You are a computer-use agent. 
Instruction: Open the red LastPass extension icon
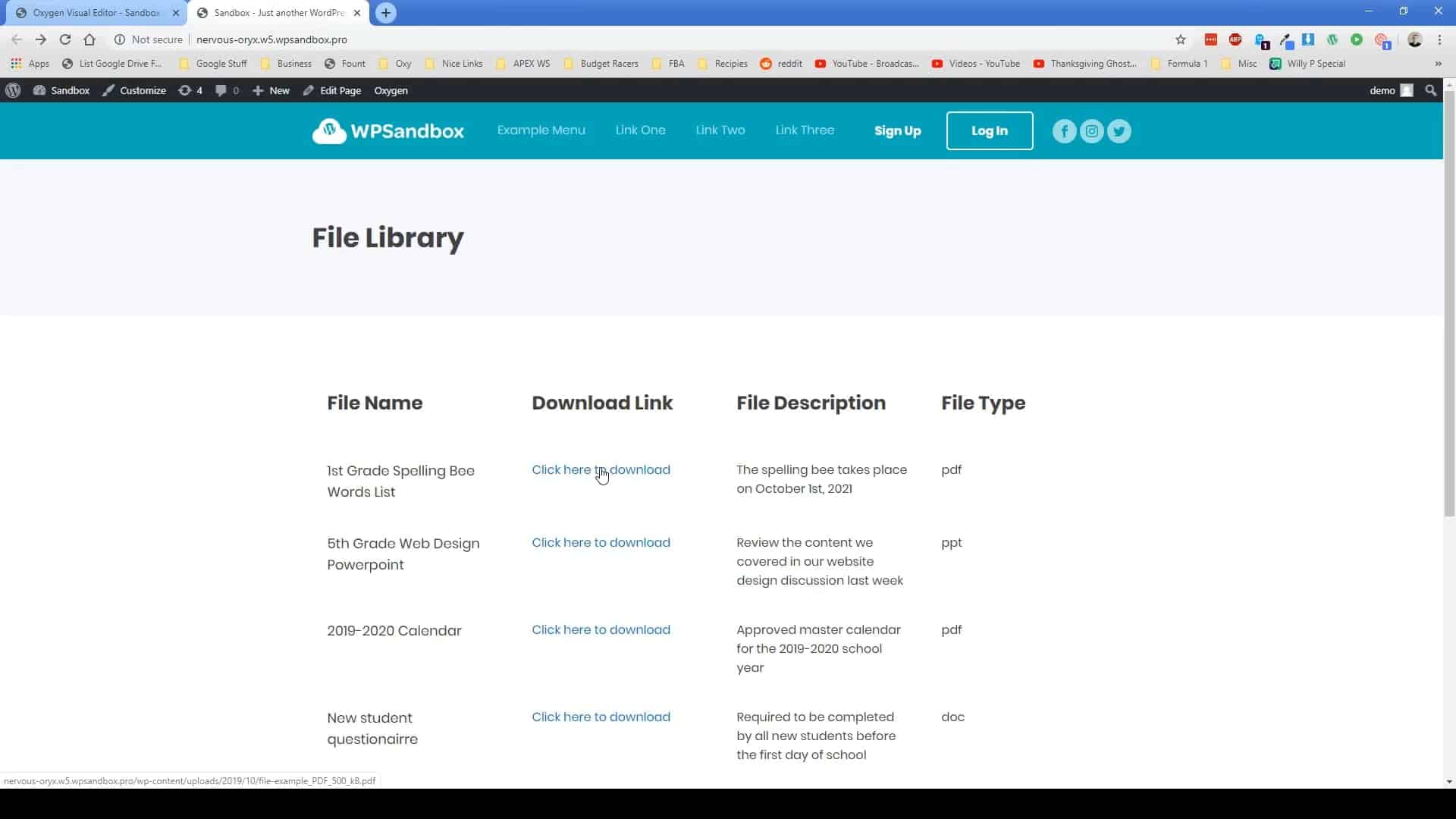[1211, 39]
